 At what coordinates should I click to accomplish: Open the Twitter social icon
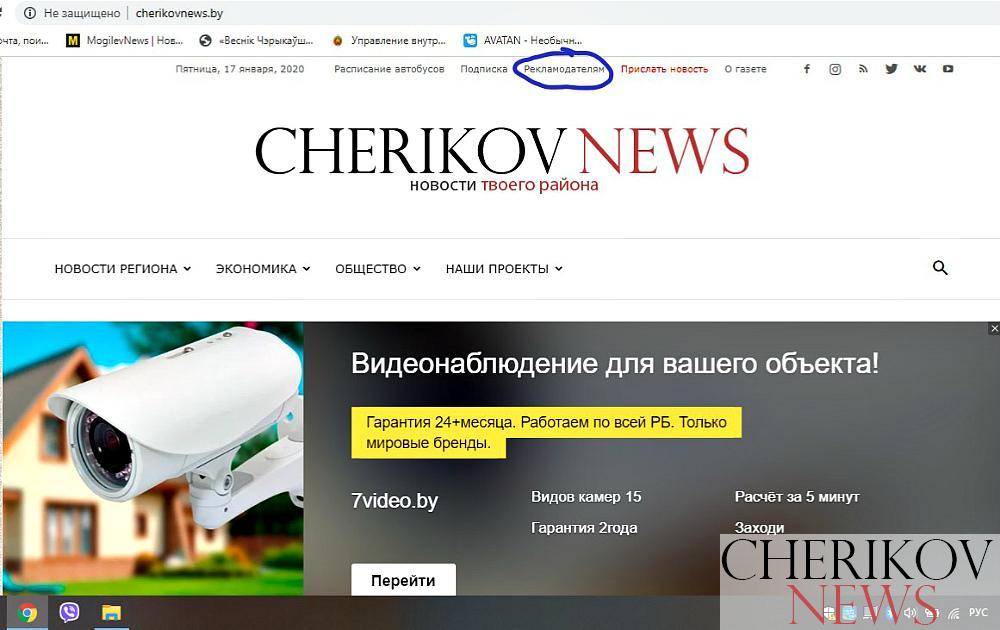click(x=891, y=69)
